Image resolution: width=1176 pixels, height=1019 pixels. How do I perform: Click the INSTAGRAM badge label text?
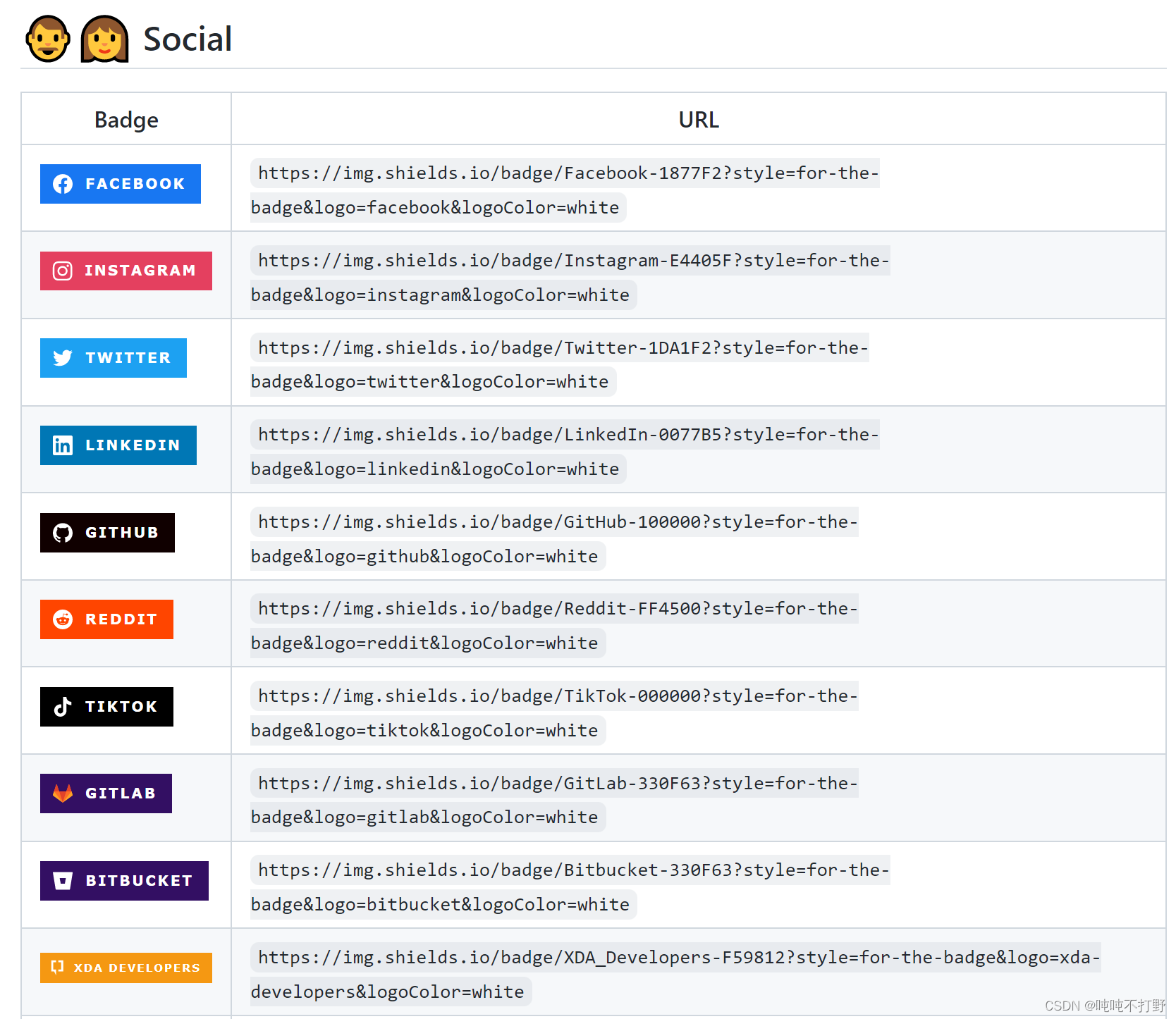140,271
